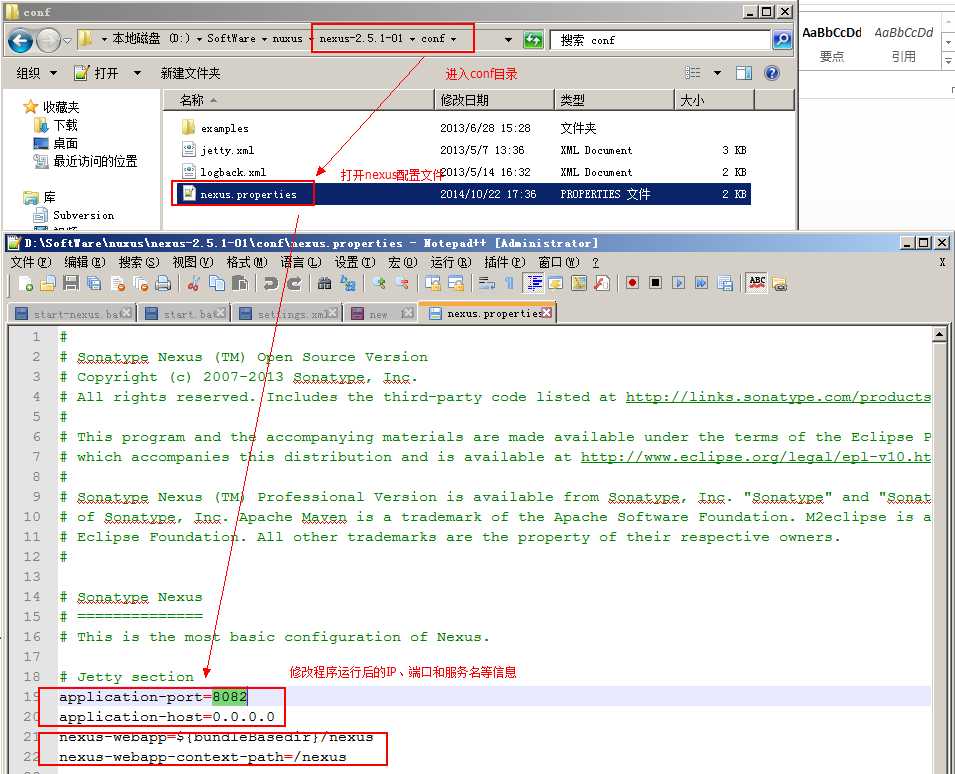Click the Close All toolbar icon
Viewport: 955px width, 774px height.
[141, 283]
